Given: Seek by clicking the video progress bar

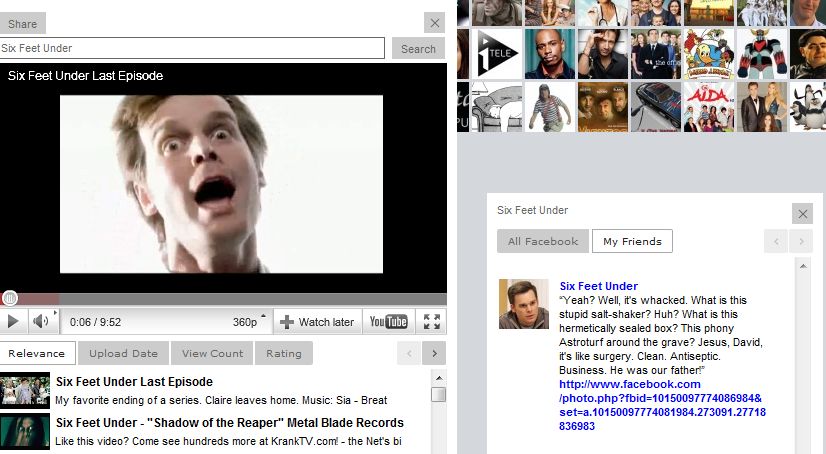Looking at the screenshot, I should click(223, 299).
